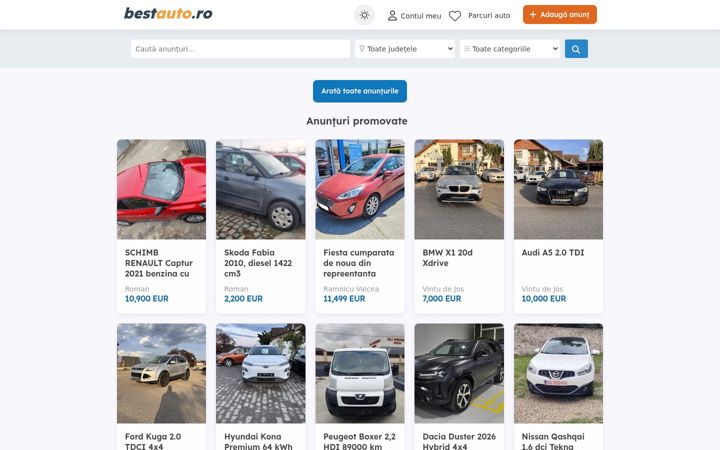Click the 2,200 EUR price

243,298
